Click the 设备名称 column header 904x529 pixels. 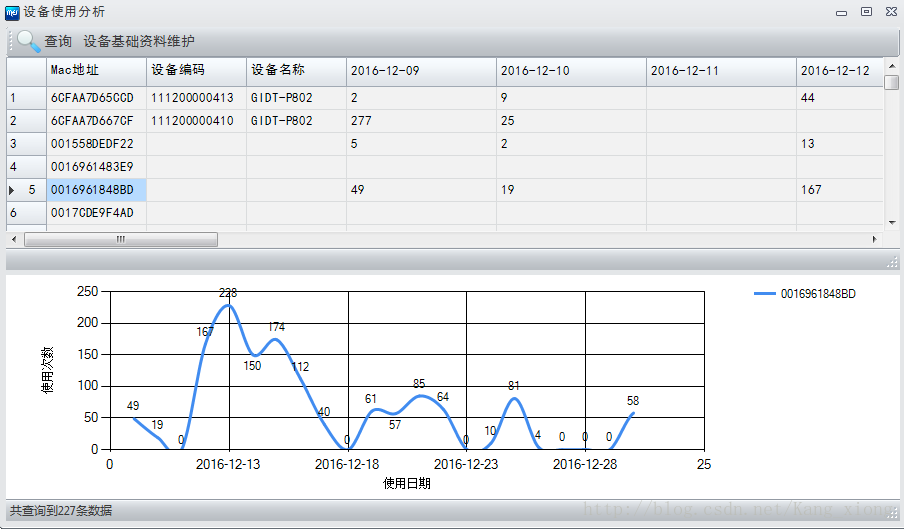(x=296, y=71)
